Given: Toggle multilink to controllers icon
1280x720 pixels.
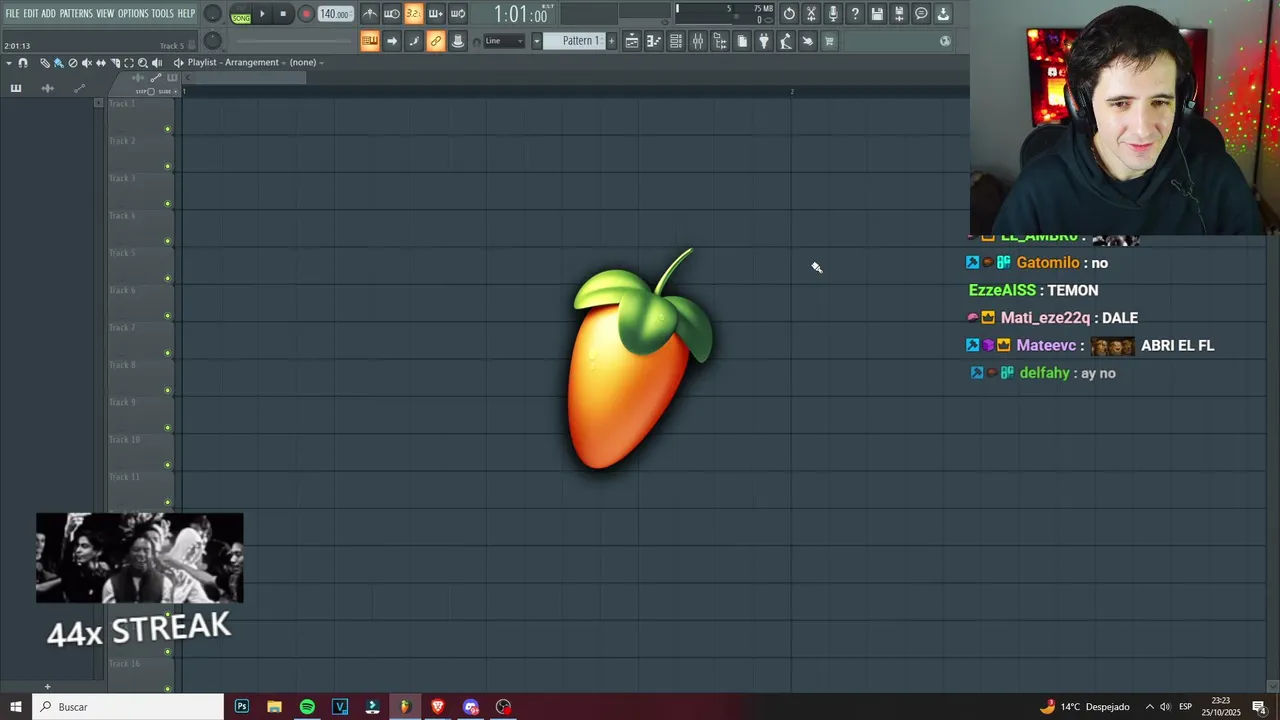Looking at the screenshot, I should point(435,41).
